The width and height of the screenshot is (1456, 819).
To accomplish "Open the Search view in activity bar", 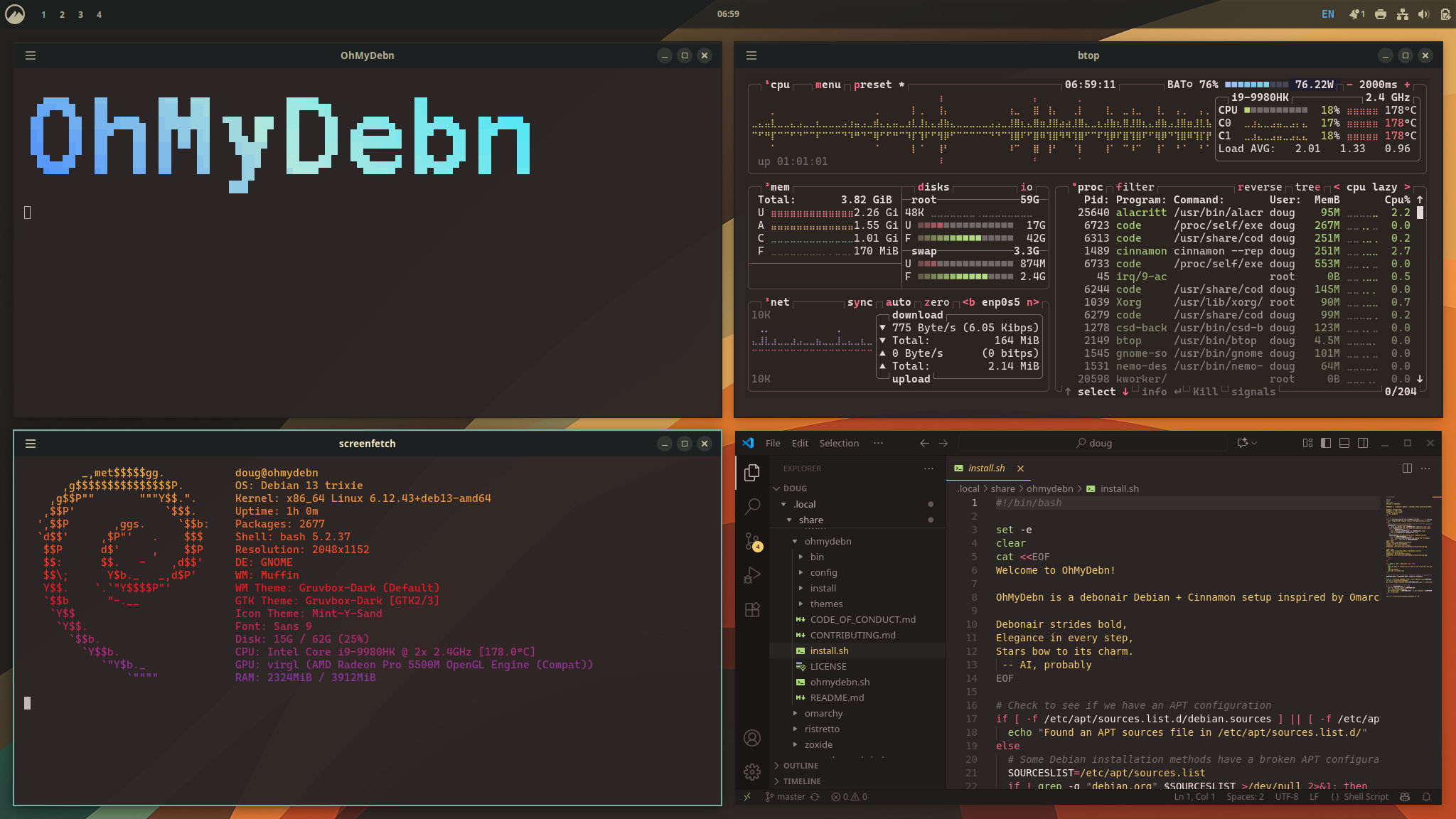I will (x=752, y=507).
